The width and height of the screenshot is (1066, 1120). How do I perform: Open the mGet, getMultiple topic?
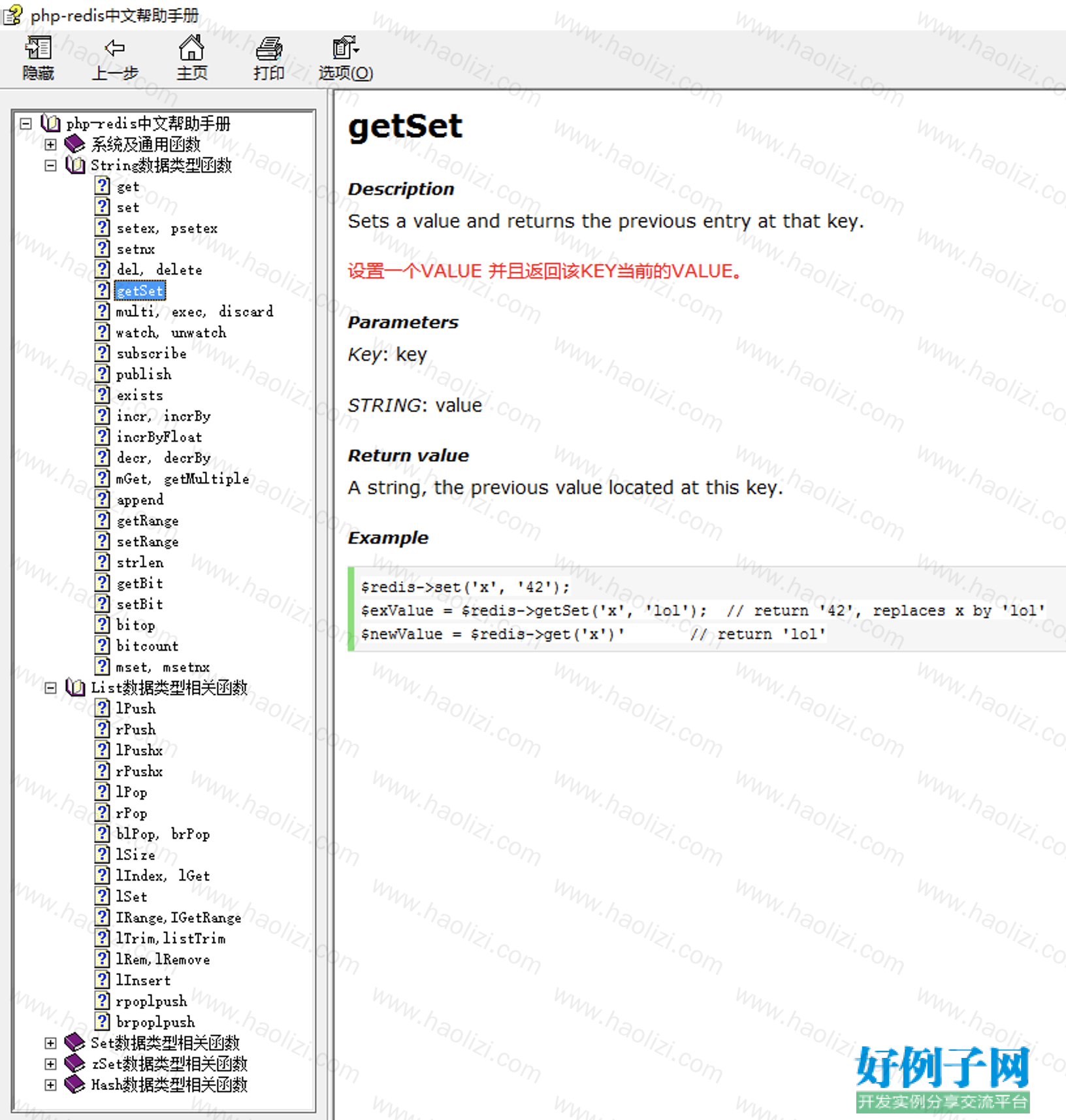point(182,478)
